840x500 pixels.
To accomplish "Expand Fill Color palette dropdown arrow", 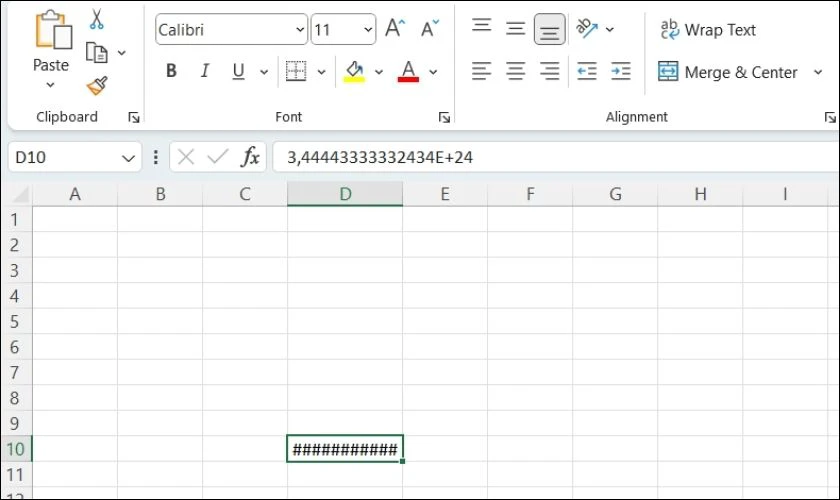I will pos(379,72).
